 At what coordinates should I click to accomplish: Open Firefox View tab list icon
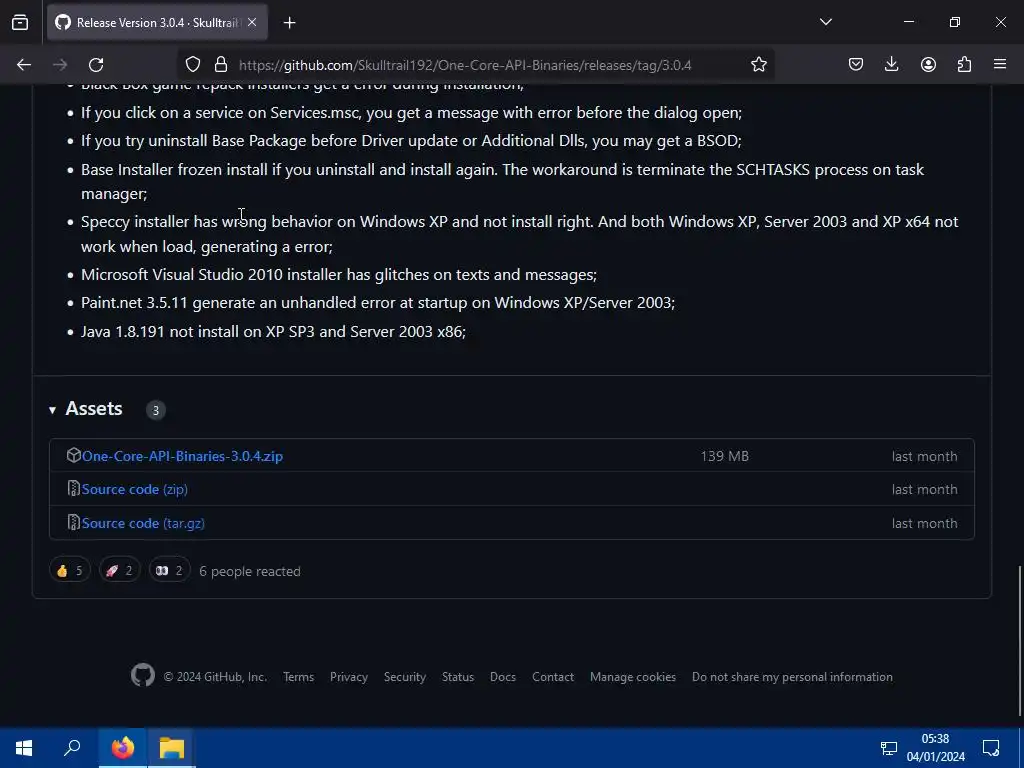(20, 22)
